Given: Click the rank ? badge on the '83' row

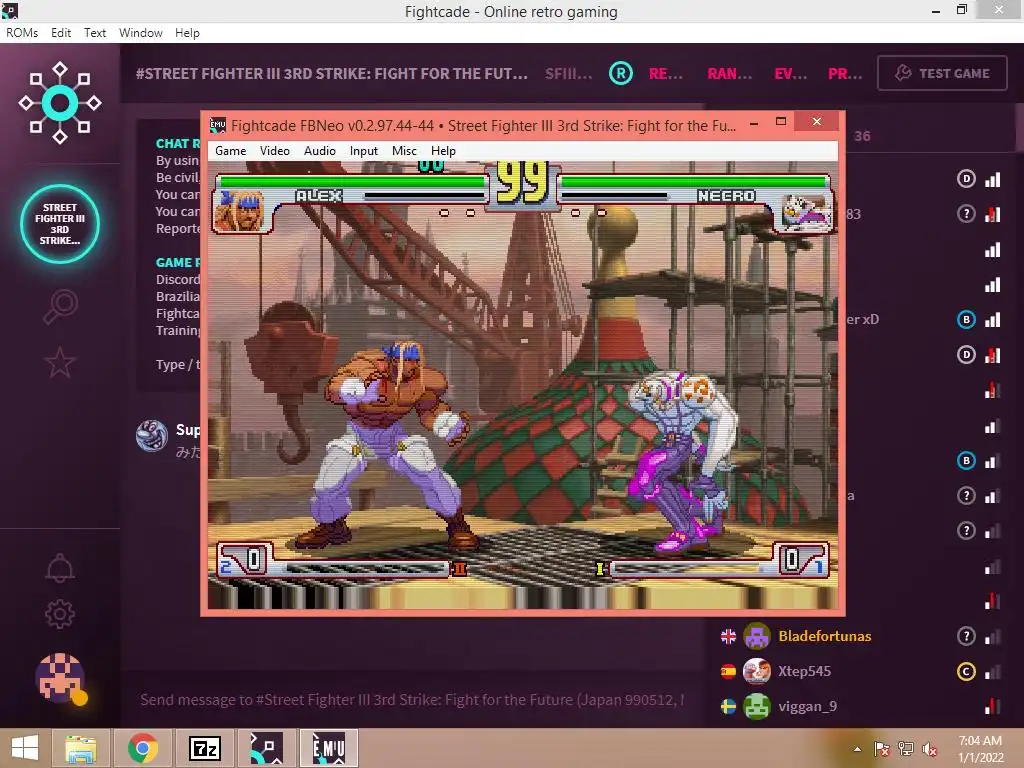Looking at the screenshot, I should (x=966, y=214).
